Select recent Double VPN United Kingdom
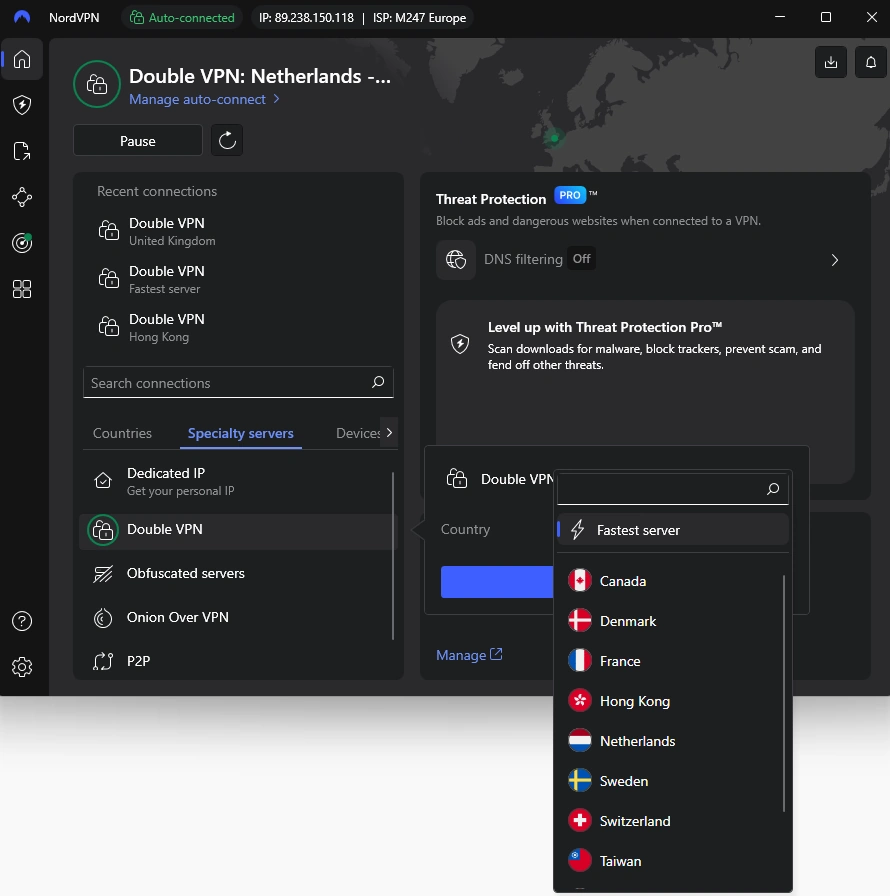This screenshot has height=896, width=890. click(x=237, y=231)
